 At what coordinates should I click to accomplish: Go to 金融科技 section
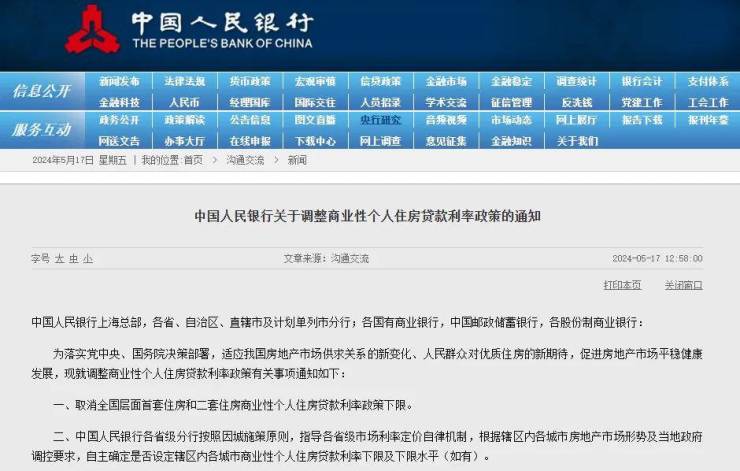[x=119, y=102]
